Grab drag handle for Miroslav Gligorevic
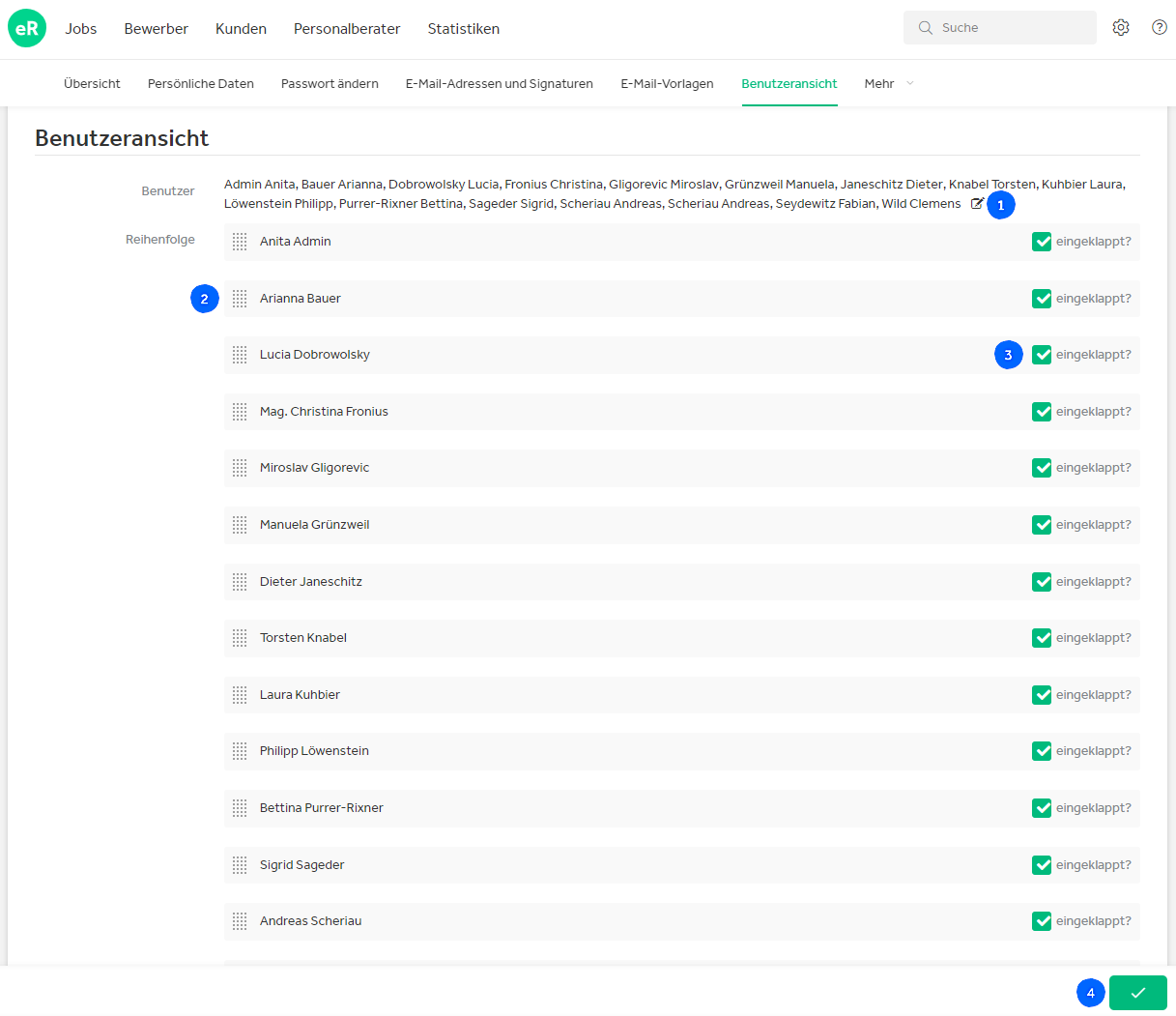This screenshot has width=1176, height=1016. 240,468
